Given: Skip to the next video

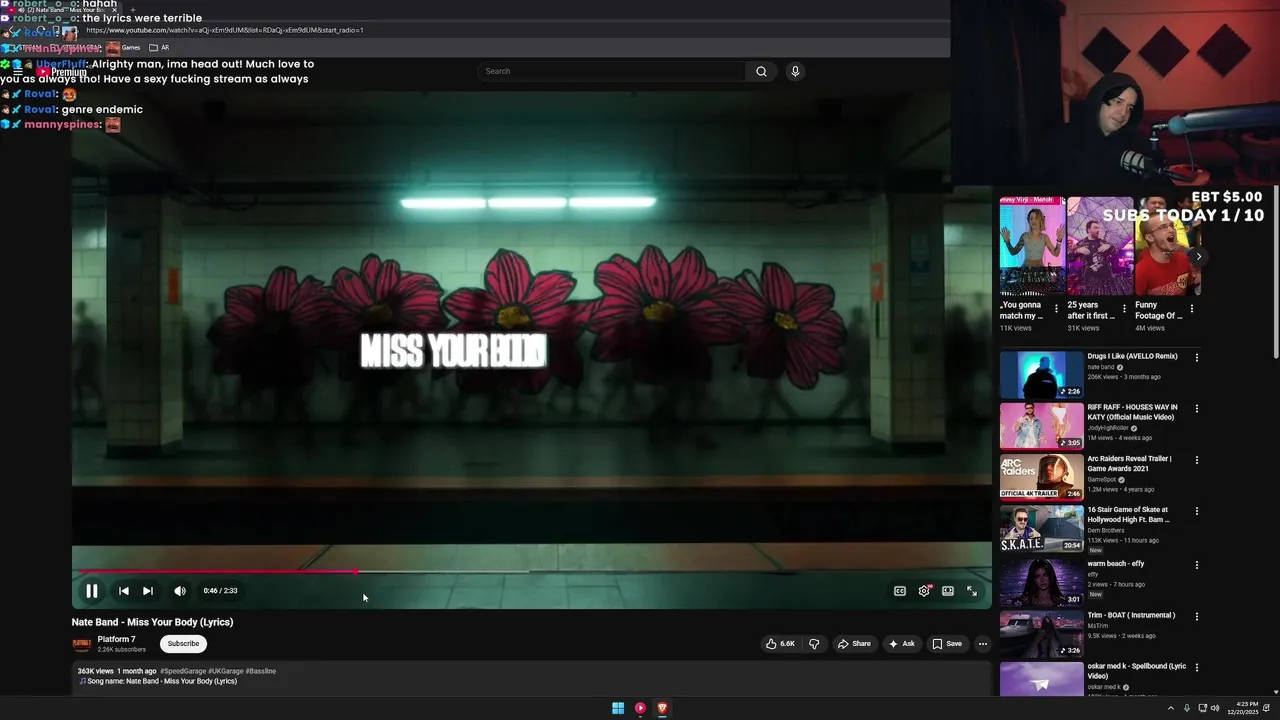Looking at the screenshot, I should [148, 591].
